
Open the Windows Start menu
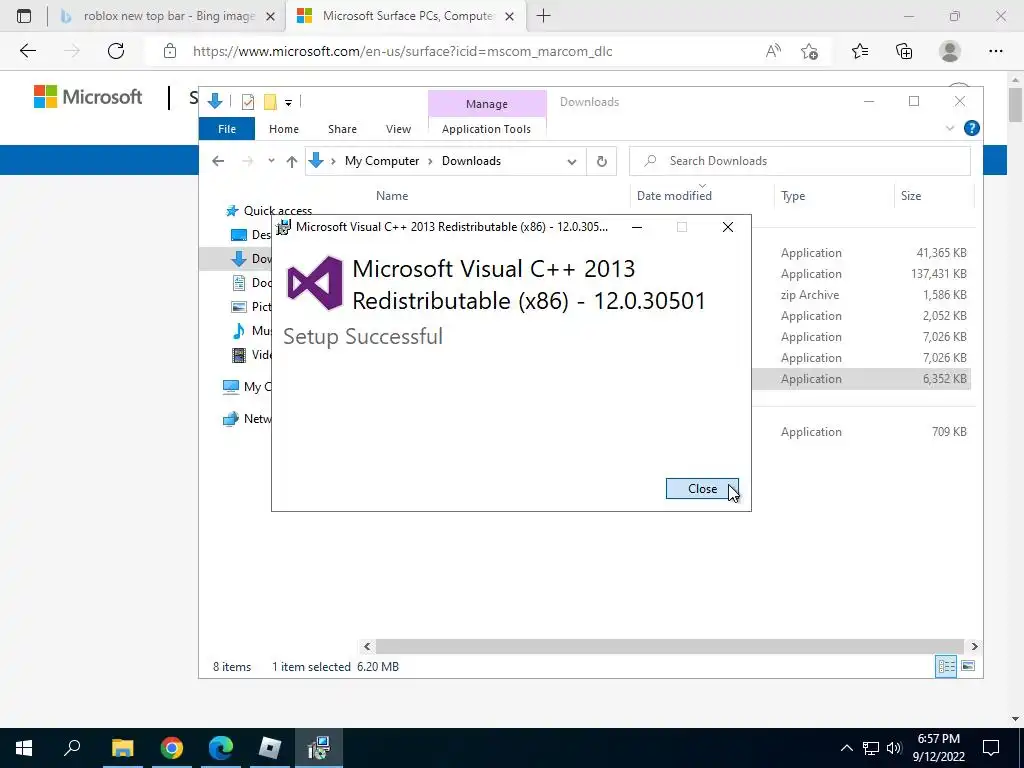[24, 748]
